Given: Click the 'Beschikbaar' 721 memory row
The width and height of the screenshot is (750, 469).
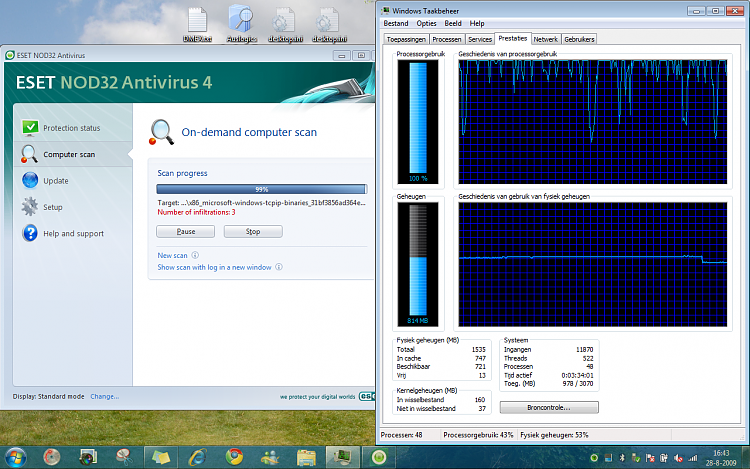Looking at the screenshot, I should [x=441, y=367].
